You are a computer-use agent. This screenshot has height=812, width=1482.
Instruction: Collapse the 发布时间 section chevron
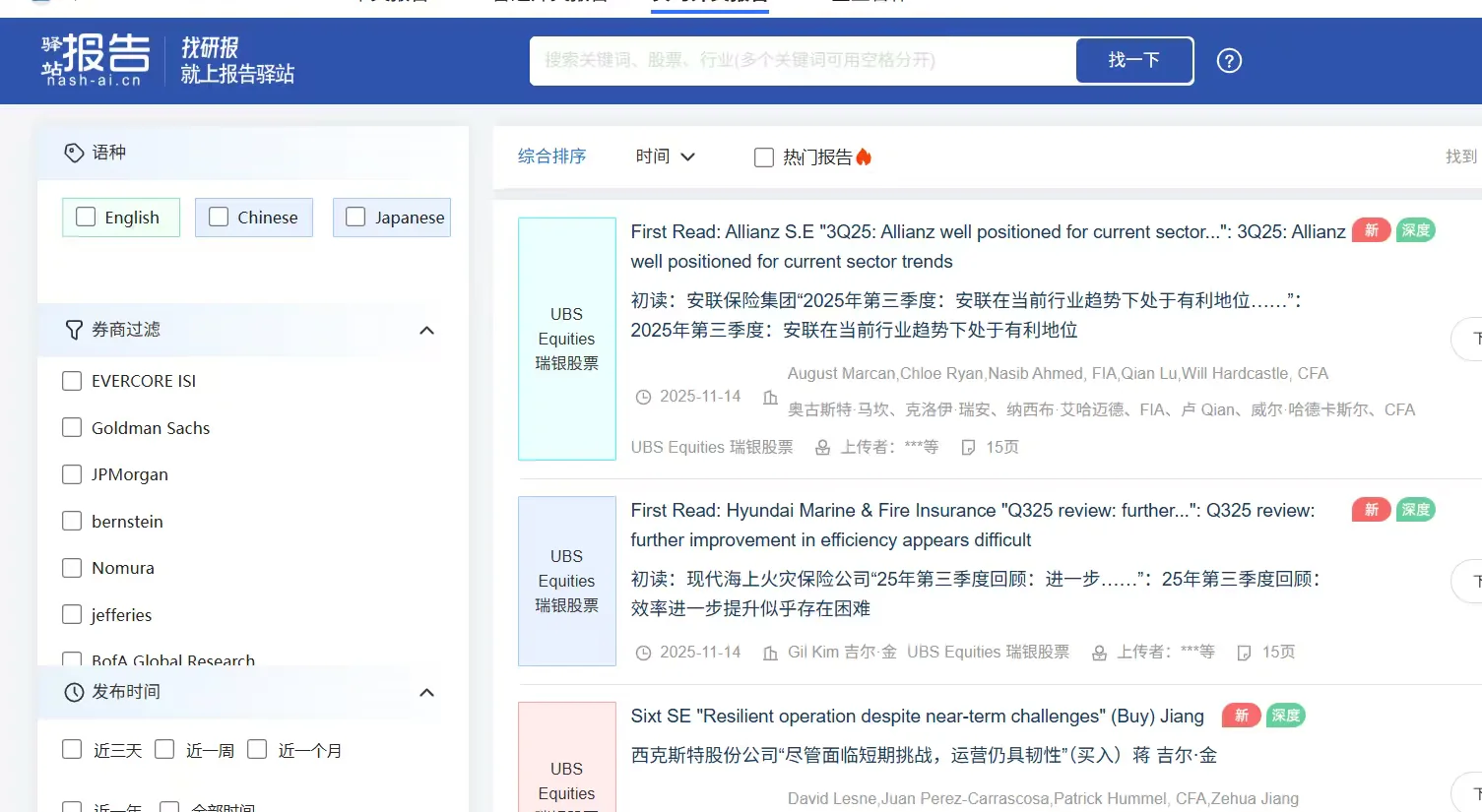[x=426, y=692]
